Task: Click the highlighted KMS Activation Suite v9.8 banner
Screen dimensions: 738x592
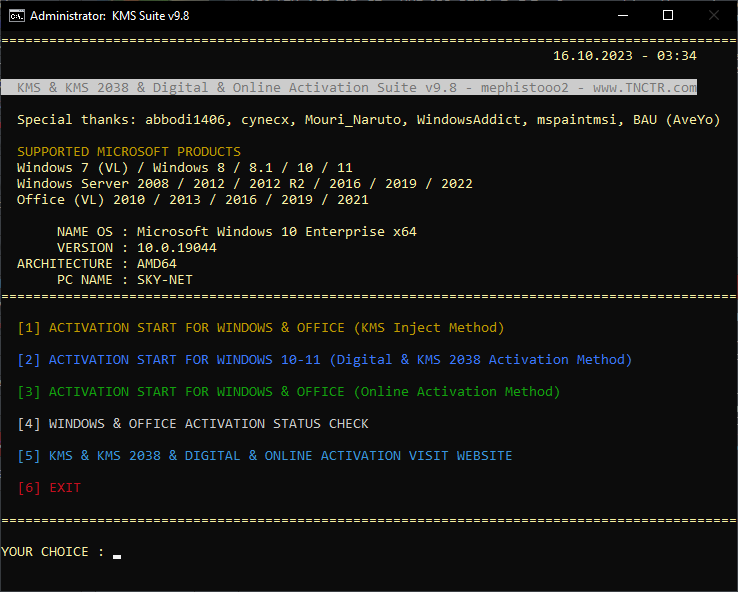Action: [x=349, y=88]
